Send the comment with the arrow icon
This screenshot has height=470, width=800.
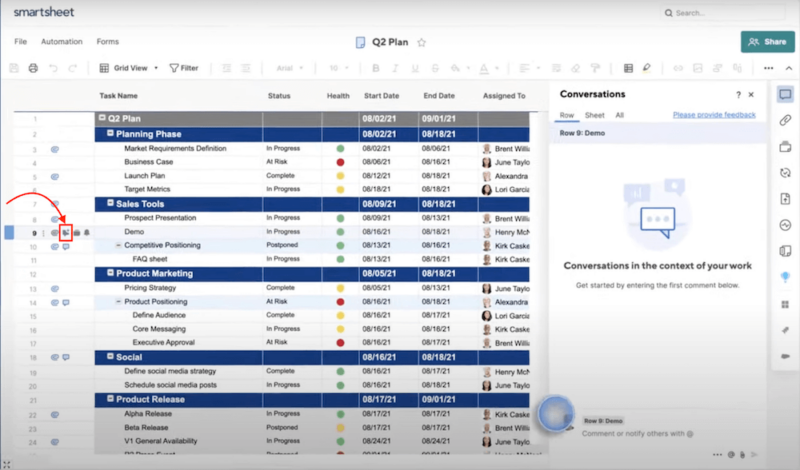(755, 454)
